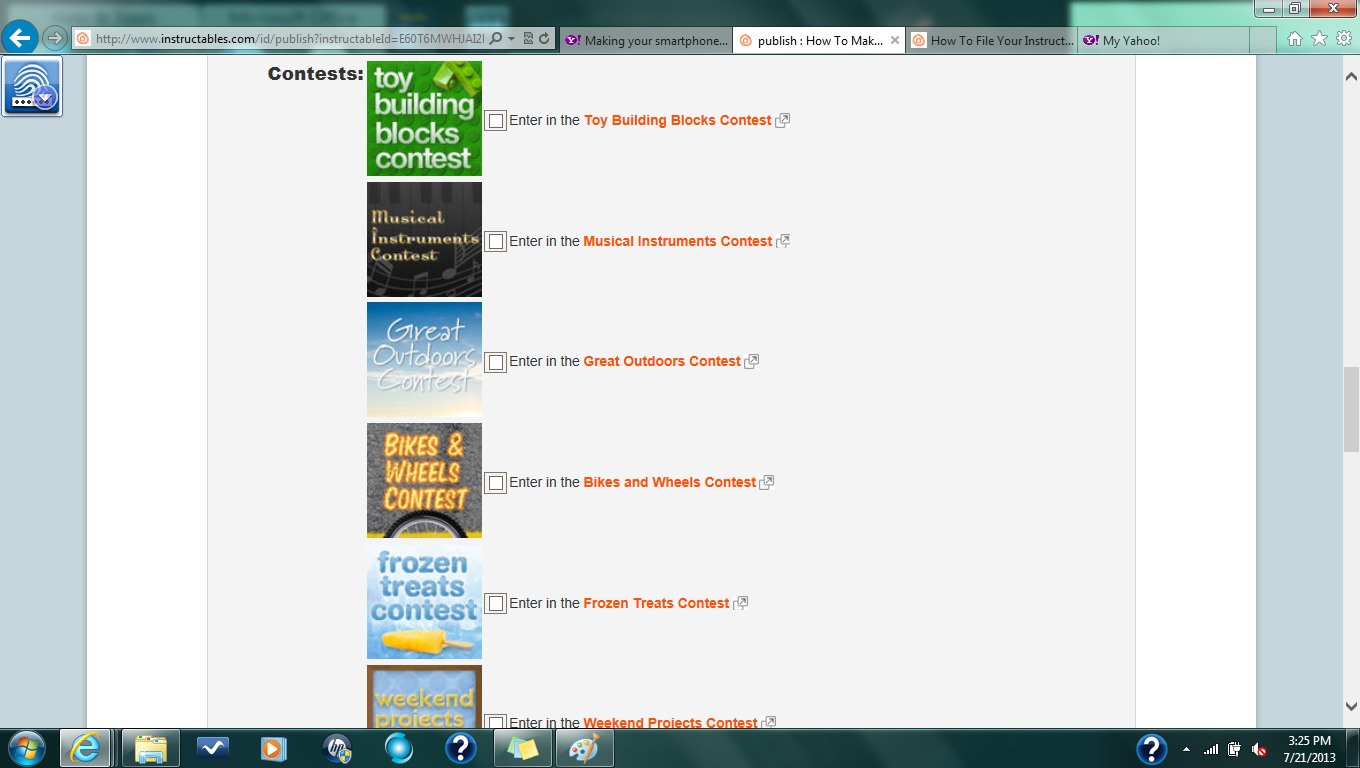This screenshot has width=1360, height=768.
Task: Click the vertical scrollbar down arrow
Action: [1351, 705]
